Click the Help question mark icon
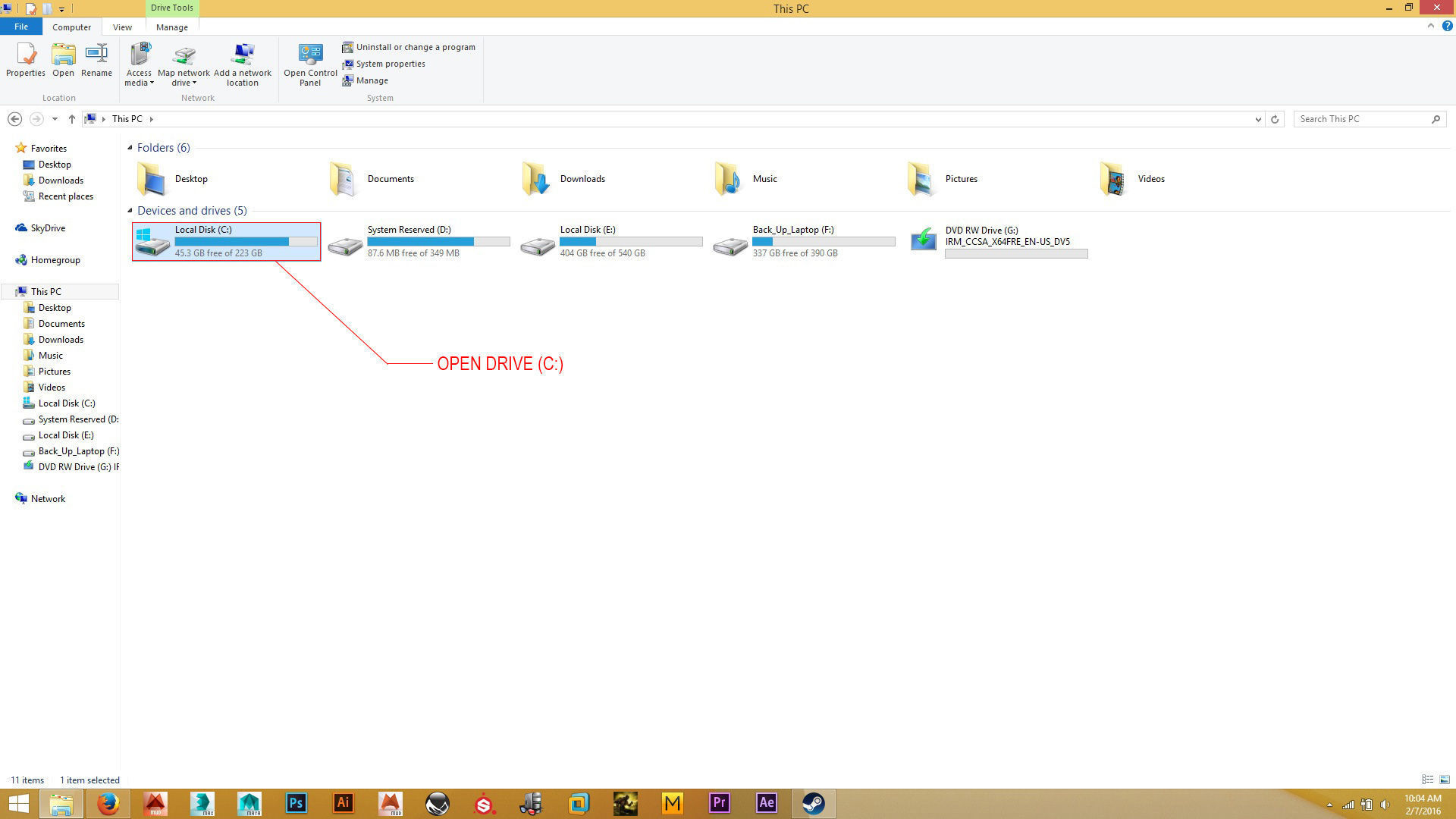Image resolution: width=1456 pixels, height=819 pixels. tap(1447, 26)
